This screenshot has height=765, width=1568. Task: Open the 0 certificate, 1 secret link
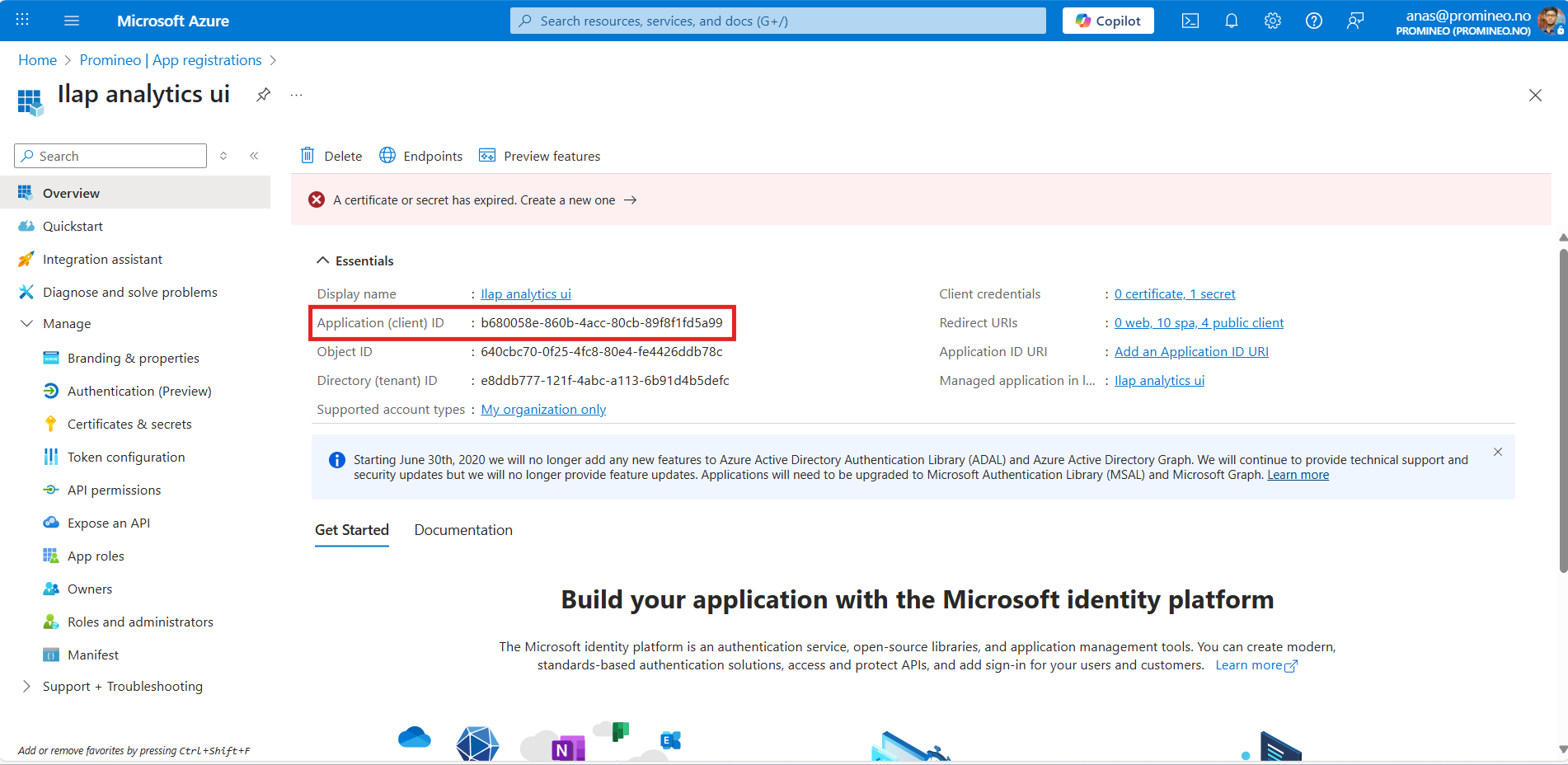click(1175, 293)
